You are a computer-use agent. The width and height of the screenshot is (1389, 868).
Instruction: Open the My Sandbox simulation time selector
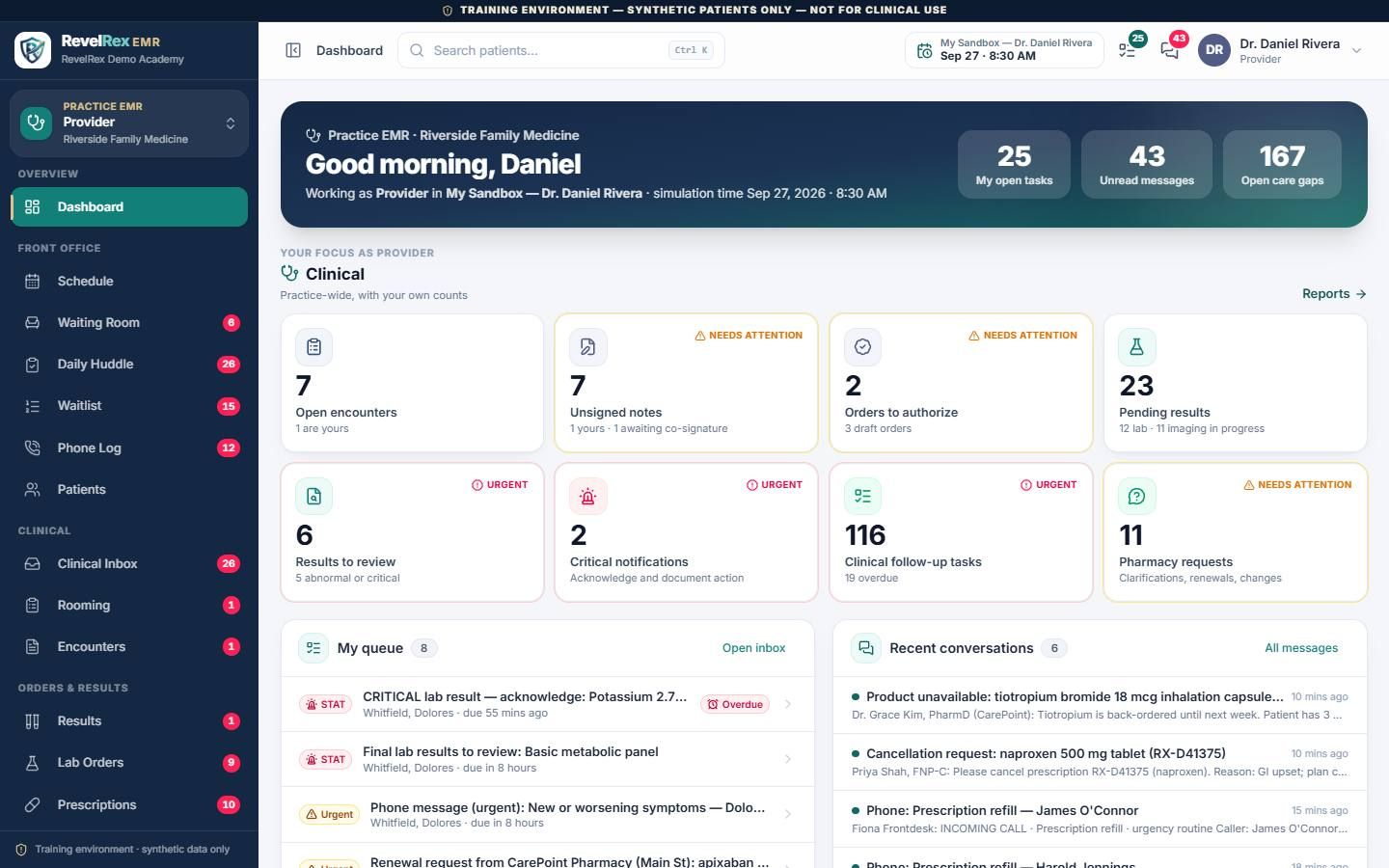click(1004, 50)
